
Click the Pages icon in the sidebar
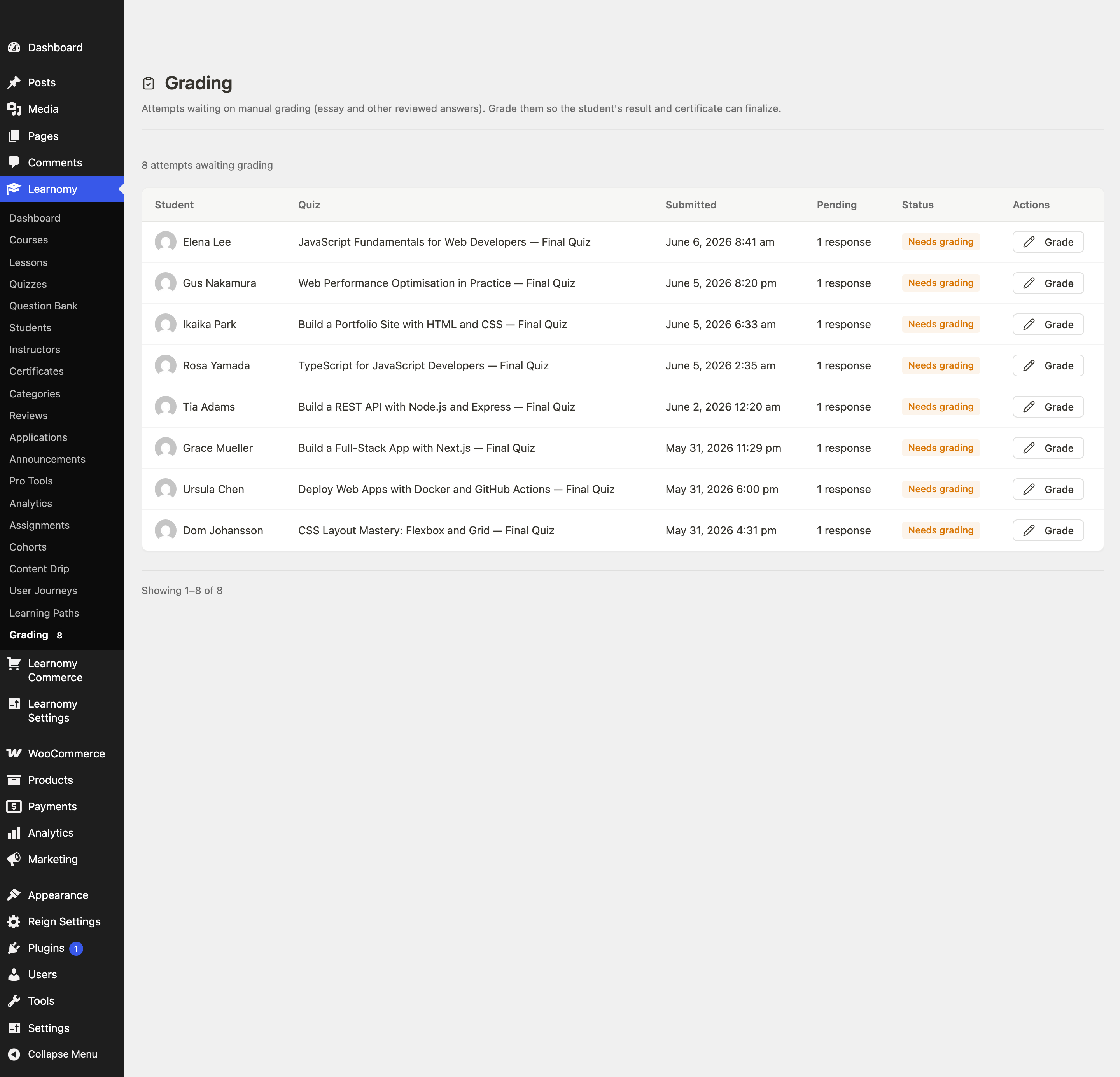click(x=14, y=136)
